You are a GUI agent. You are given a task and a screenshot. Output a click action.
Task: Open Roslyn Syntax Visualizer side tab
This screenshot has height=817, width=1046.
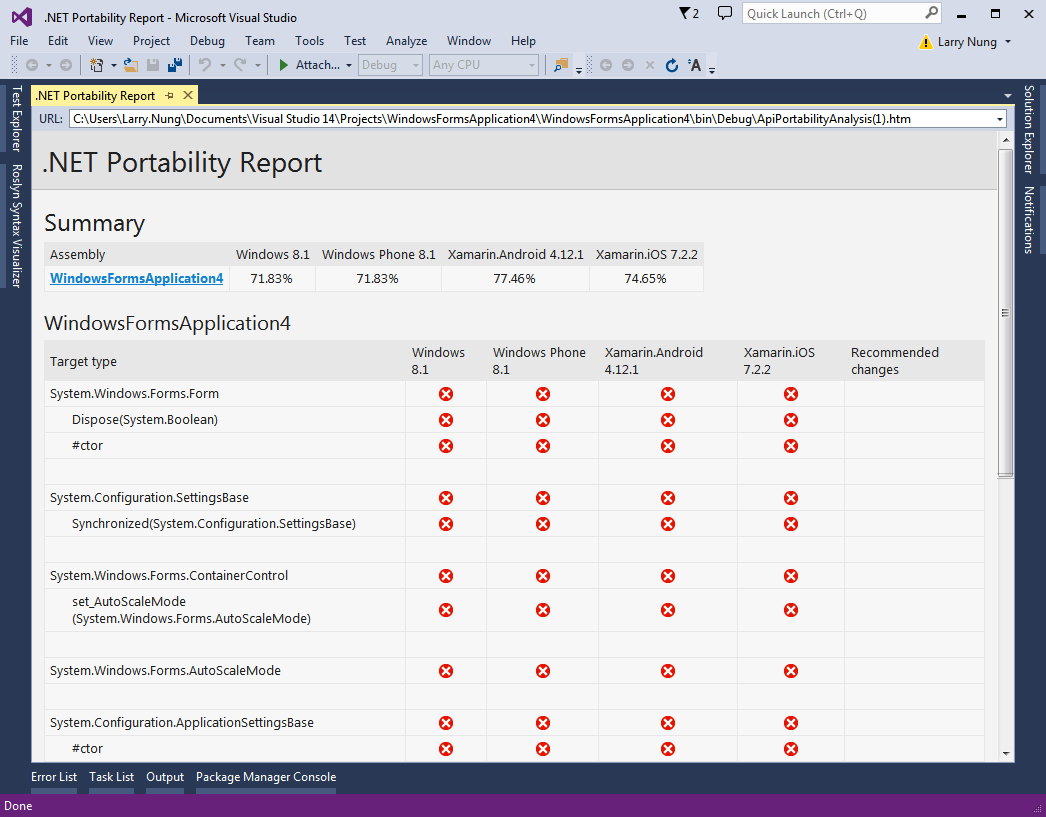point(16,225)
